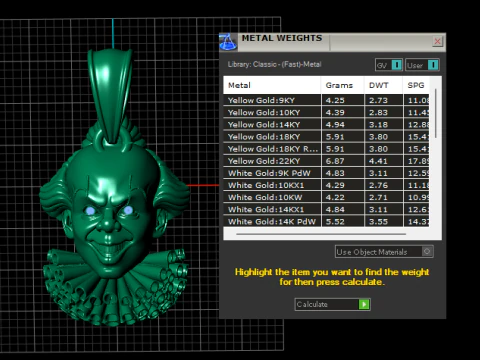
Task: Select the White Gold:14K PdW row
Action: [x=326, y=221]
